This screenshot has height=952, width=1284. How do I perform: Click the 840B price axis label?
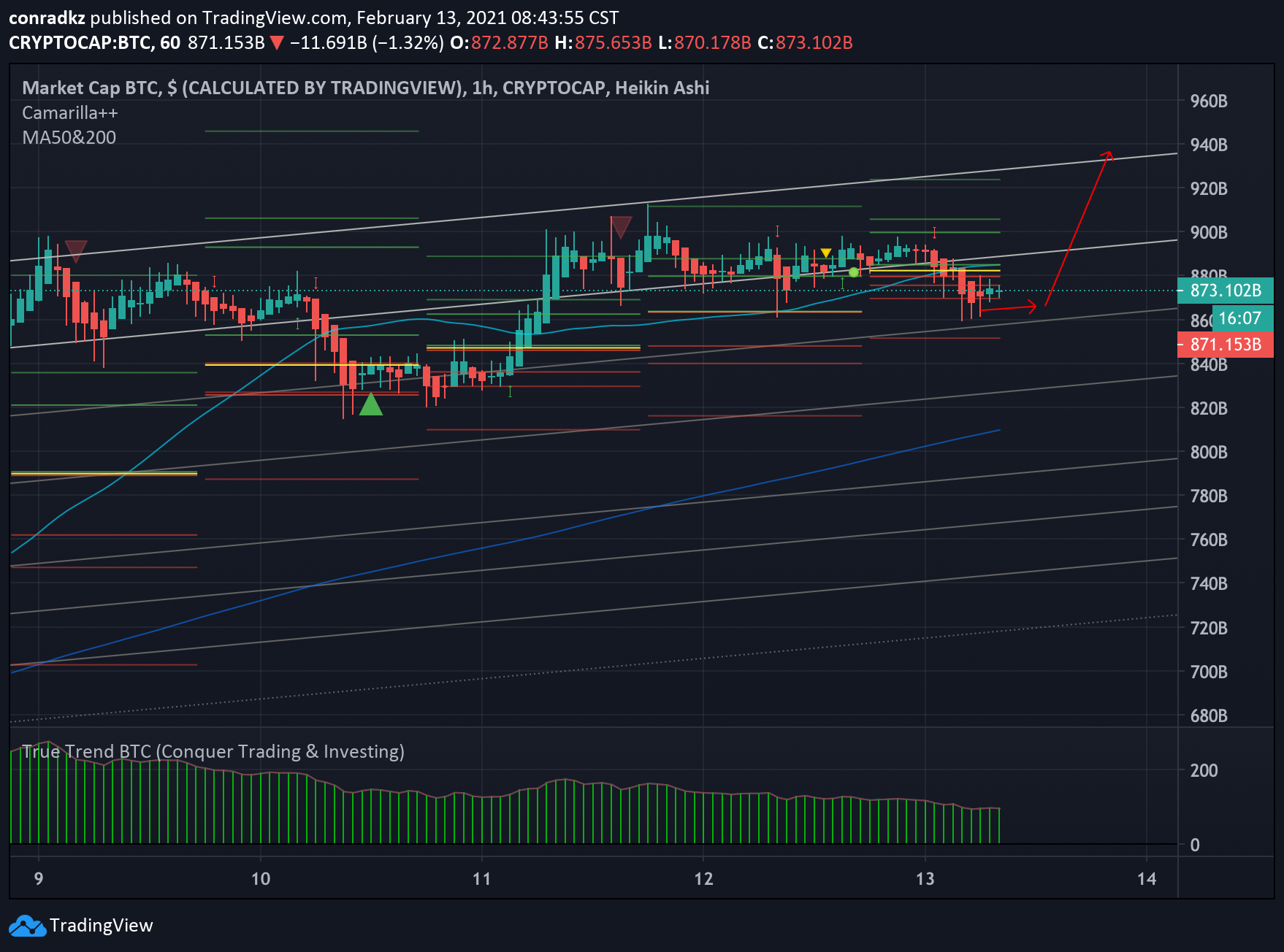point(1209,365)
